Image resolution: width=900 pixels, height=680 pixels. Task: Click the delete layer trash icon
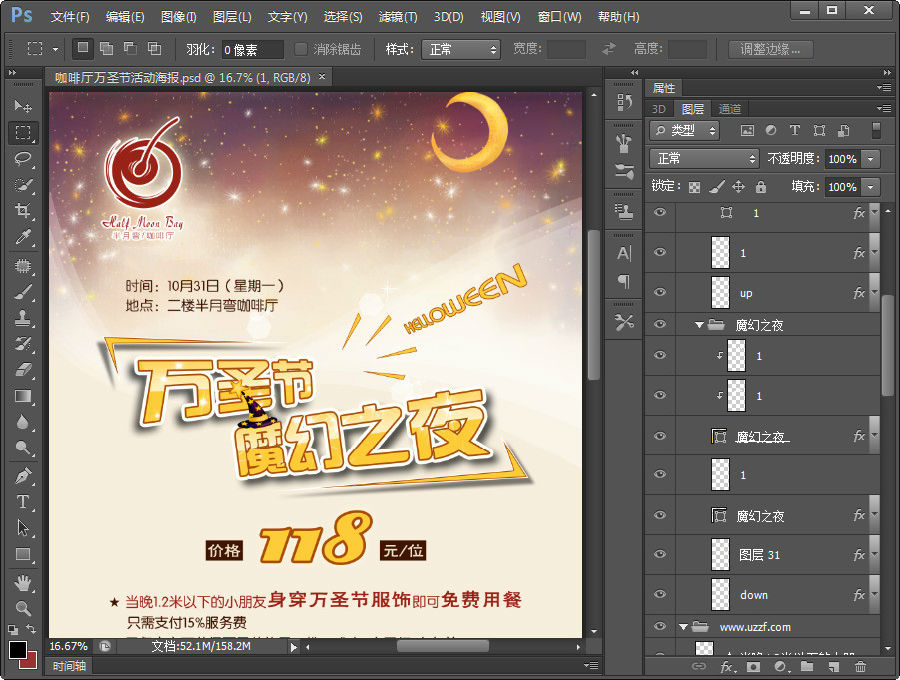tap(860, 667)
